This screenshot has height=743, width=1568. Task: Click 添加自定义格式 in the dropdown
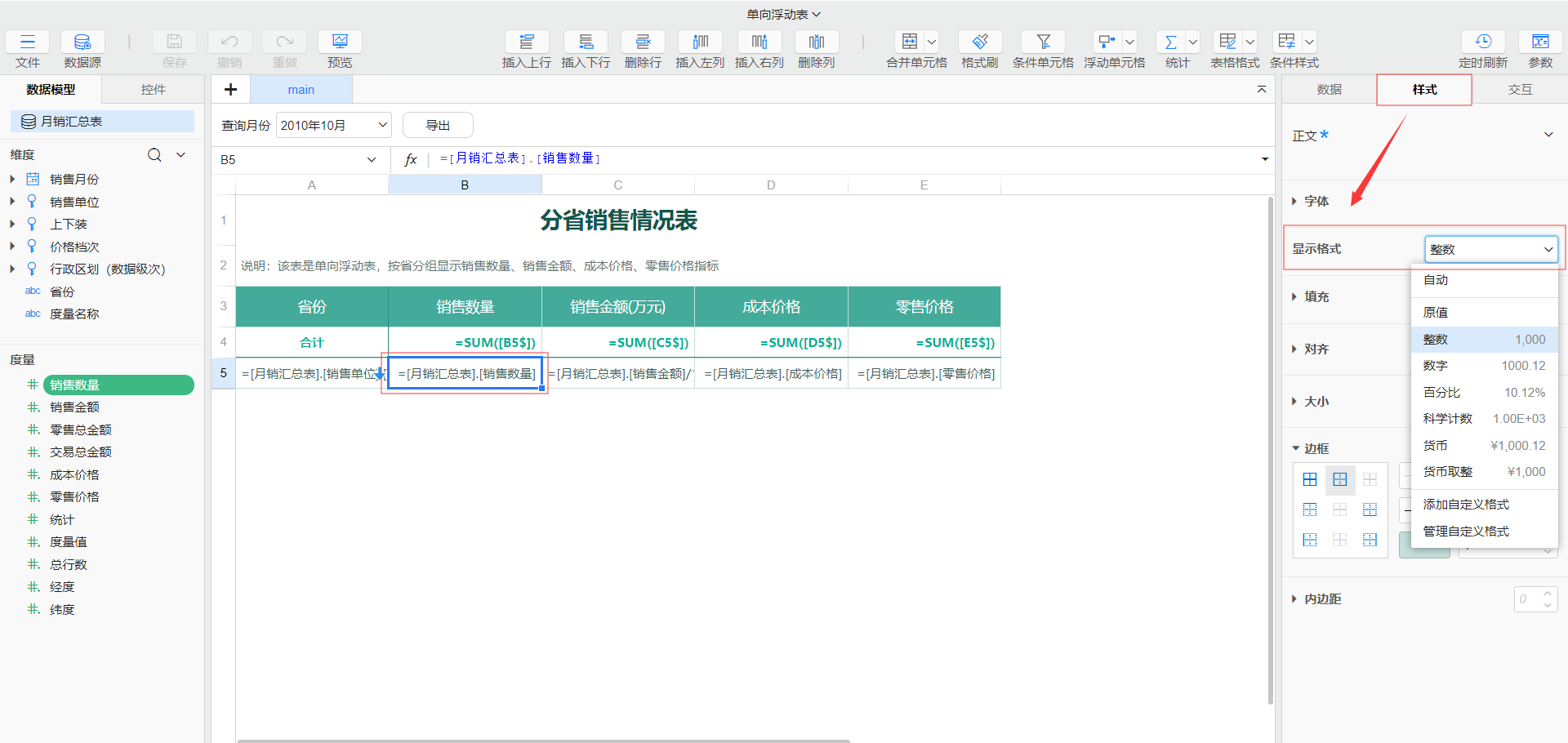pyautogui.click(x=1466, y=505)
